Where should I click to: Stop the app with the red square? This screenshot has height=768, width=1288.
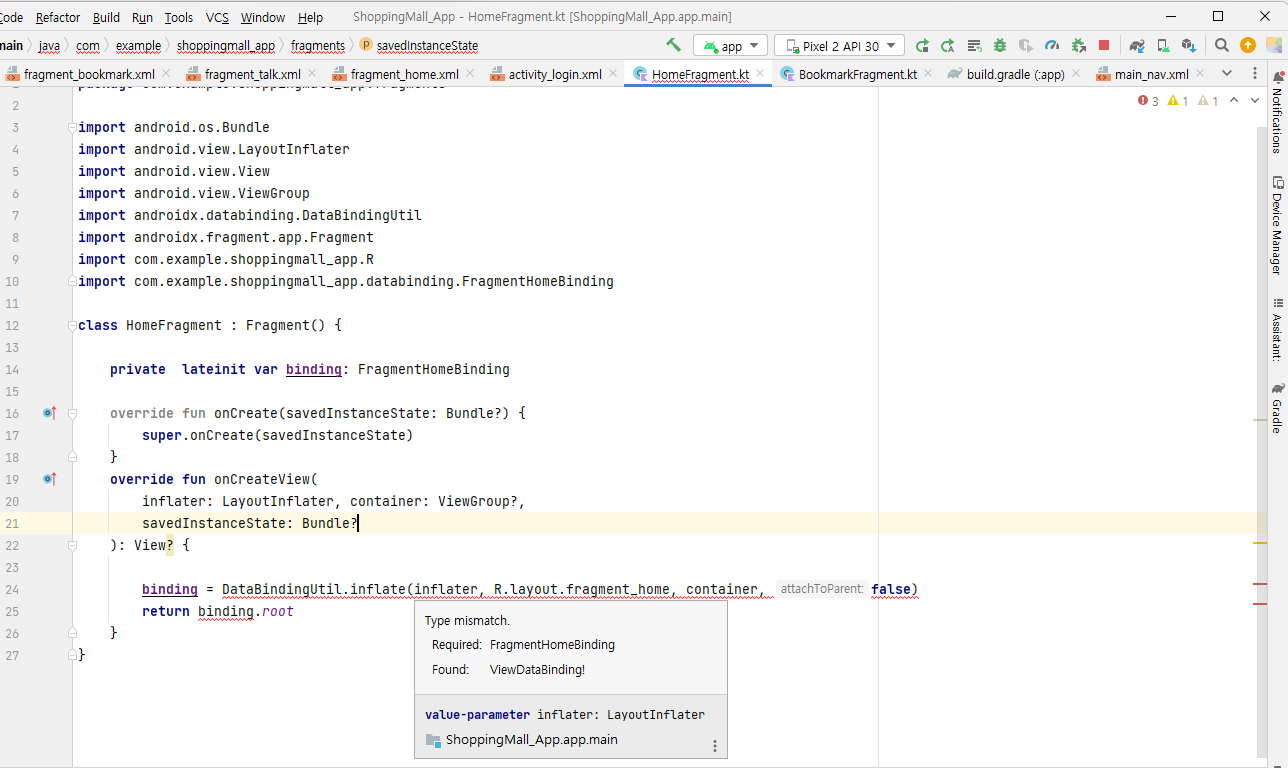point(1104,45)
